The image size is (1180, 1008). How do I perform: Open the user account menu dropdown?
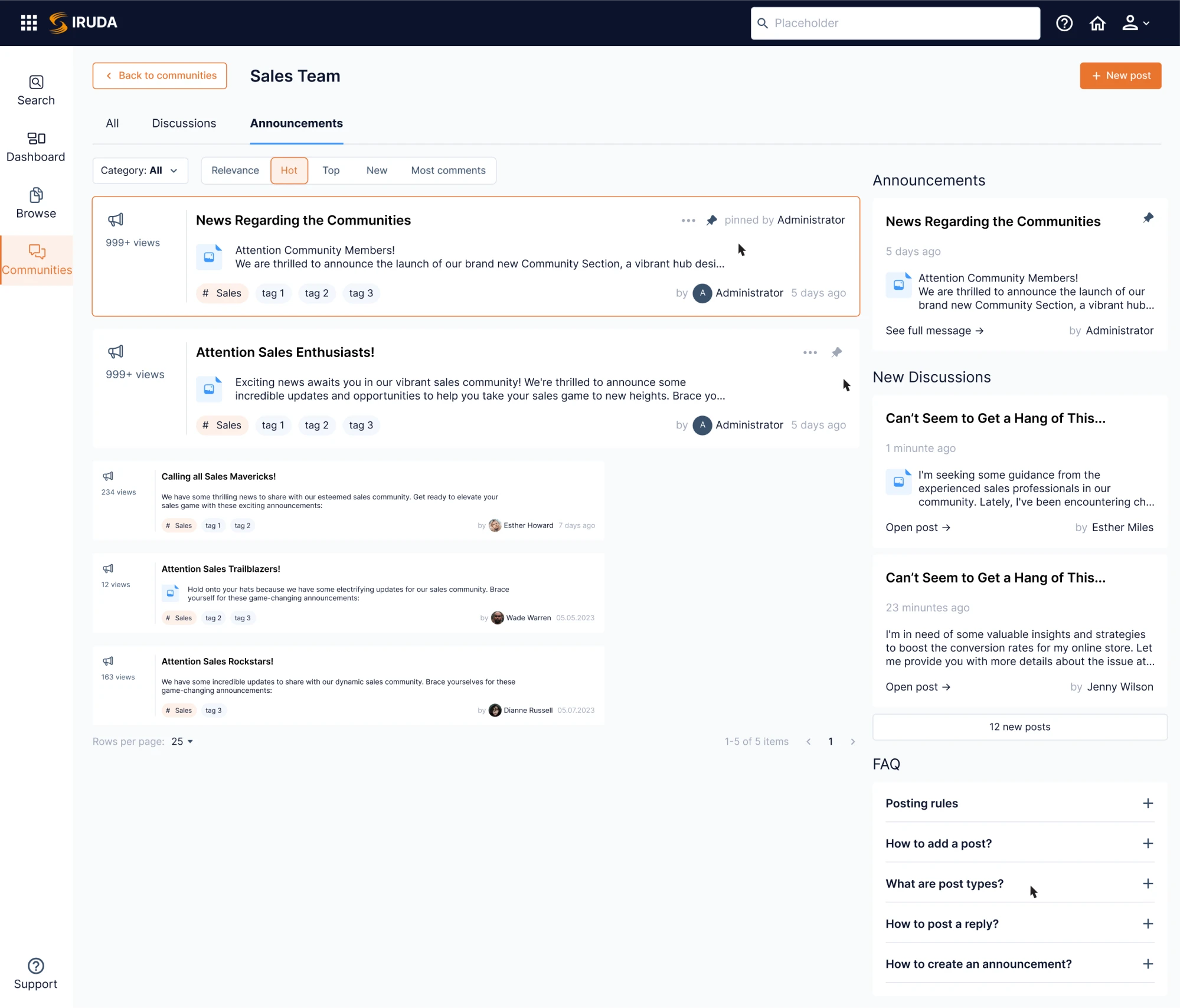click(x=1135, y=22)
